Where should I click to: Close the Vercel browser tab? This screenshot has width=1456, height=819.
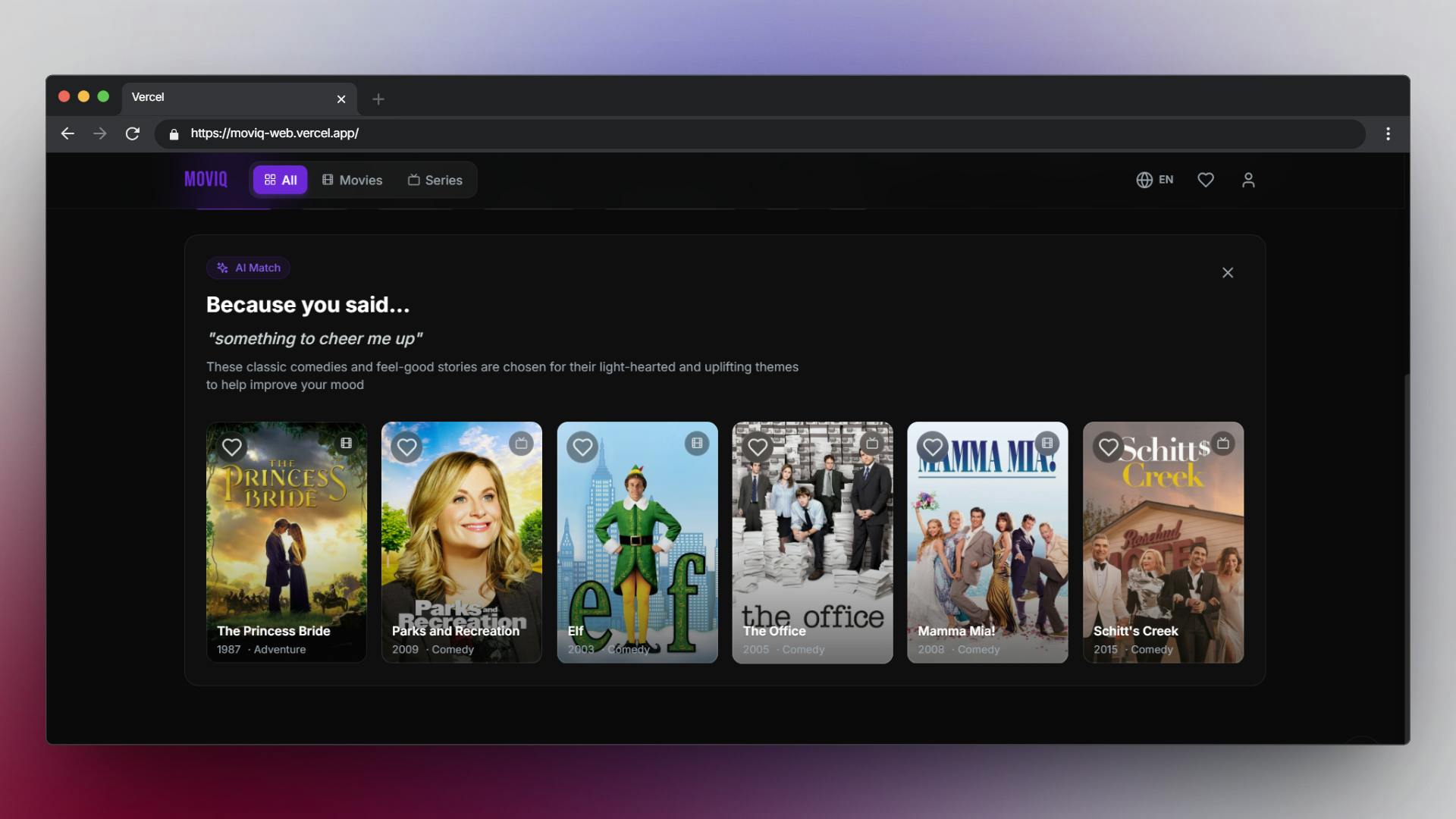tap(341, 99)
